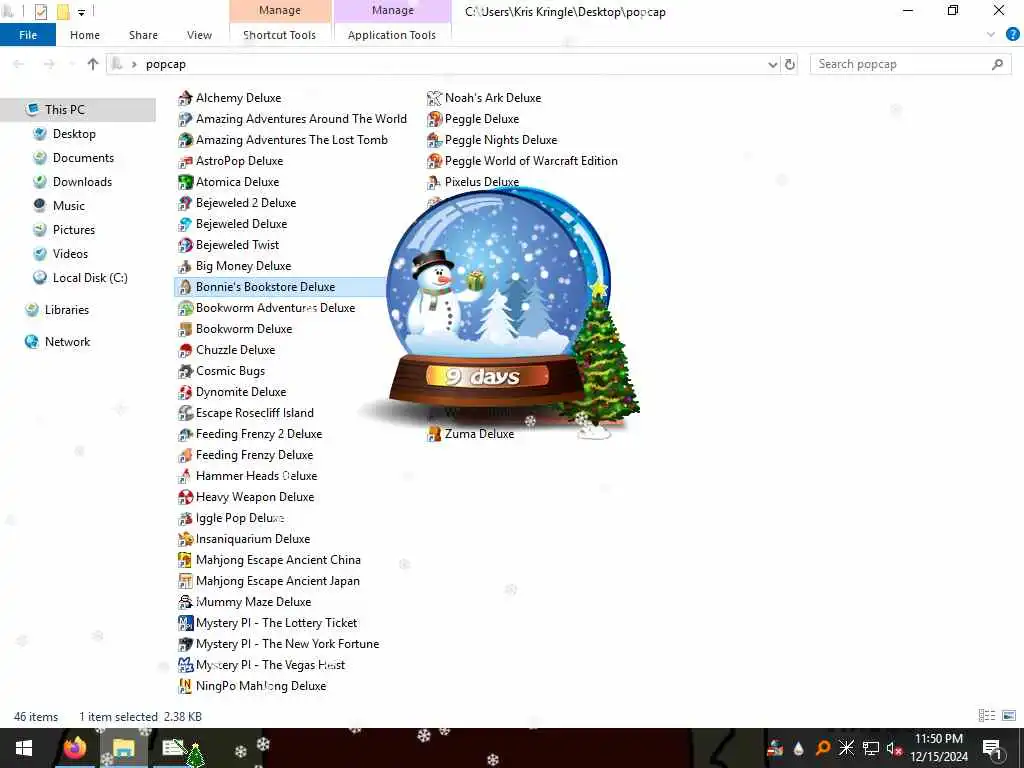This screenshot has width=1024, height=768.
Task: Open the notification center icon
Action: 993,748
